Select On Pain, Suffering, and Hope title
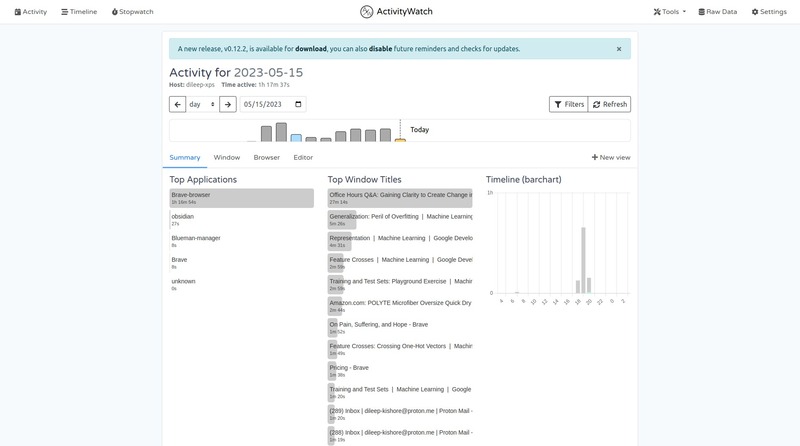 pos(400,328)
